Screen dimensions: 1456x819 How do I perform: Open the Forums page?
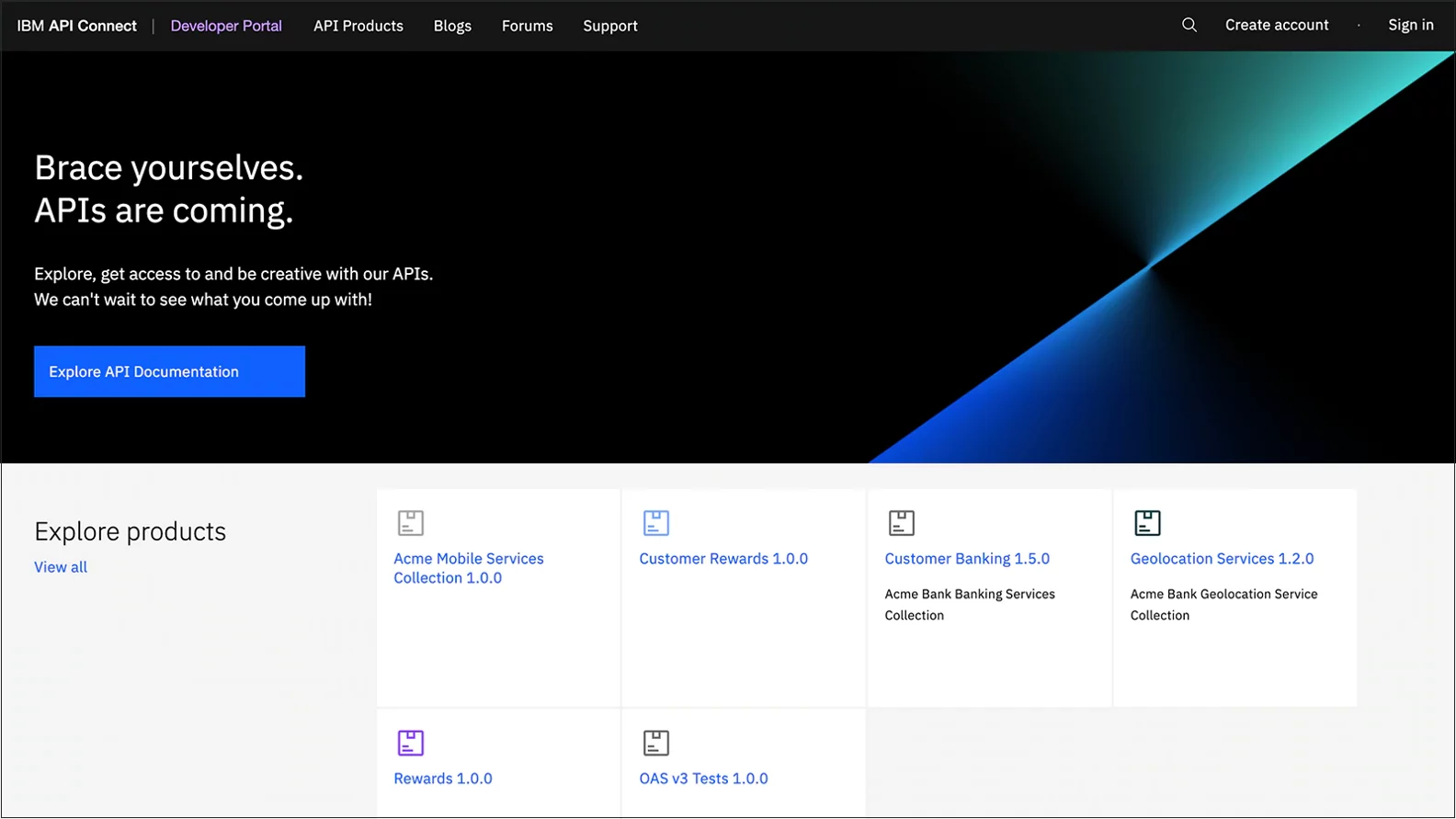(527, 26)
